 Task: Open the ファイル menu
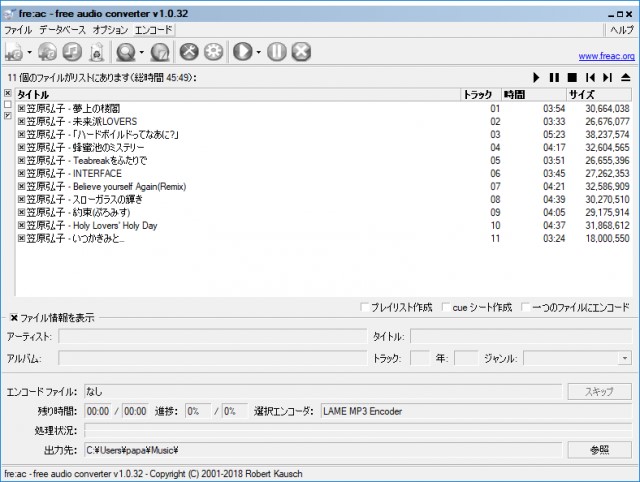click(x=18, y=30)
